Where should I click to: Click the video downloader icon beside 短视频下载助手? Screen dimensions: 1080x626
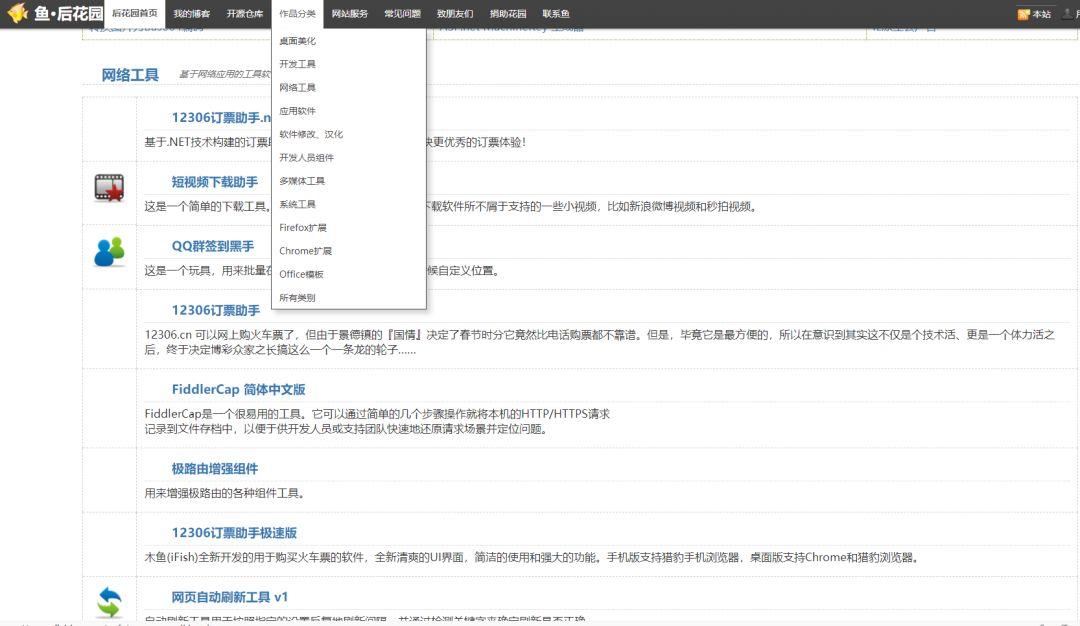click(x=109, y=187)
